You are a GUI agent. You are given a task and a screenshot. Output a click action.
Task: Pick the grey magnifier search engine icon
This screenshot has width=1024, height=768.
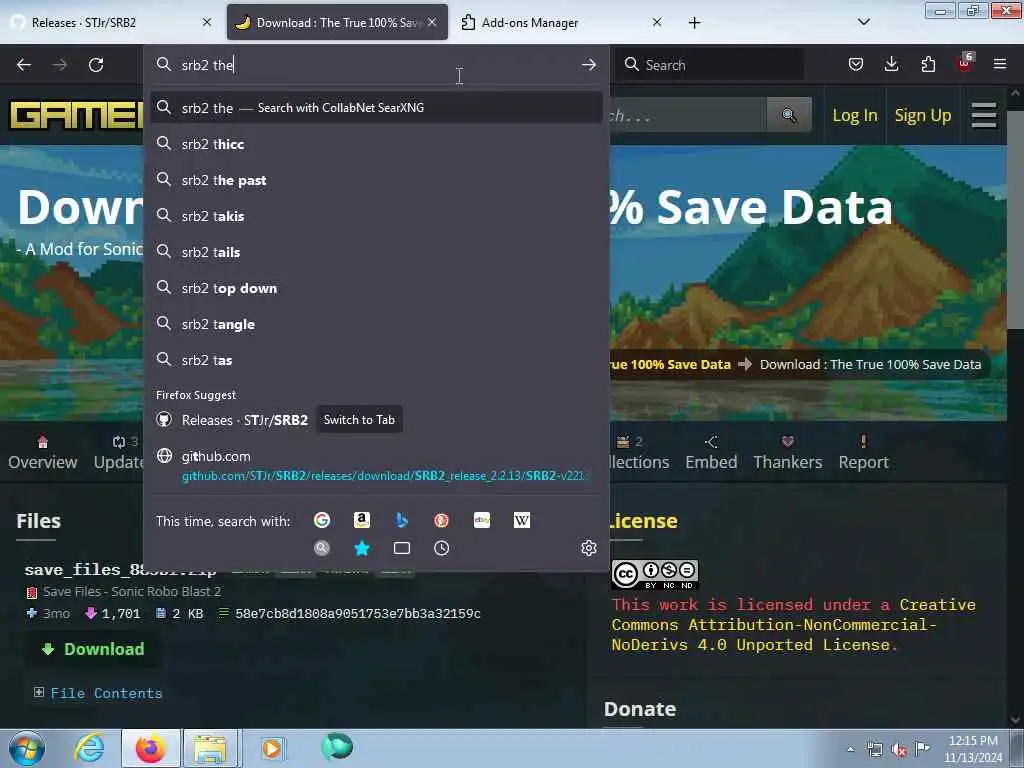click(321, 548)
